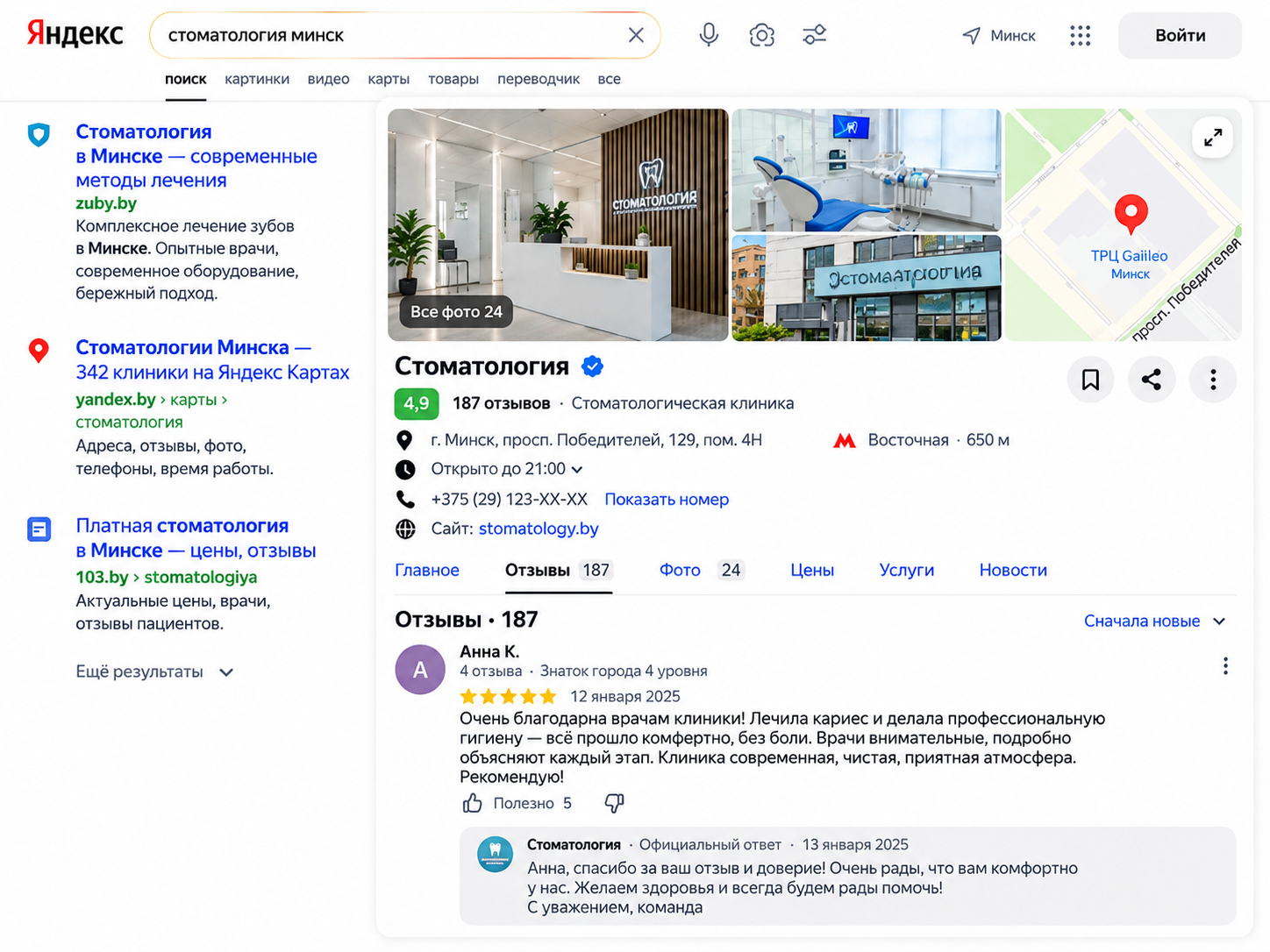Switch to the переводчик tab
Image resolution: width=1270 pixels, height=952 pixels.
pyautogui.click(x=539, y=79)
